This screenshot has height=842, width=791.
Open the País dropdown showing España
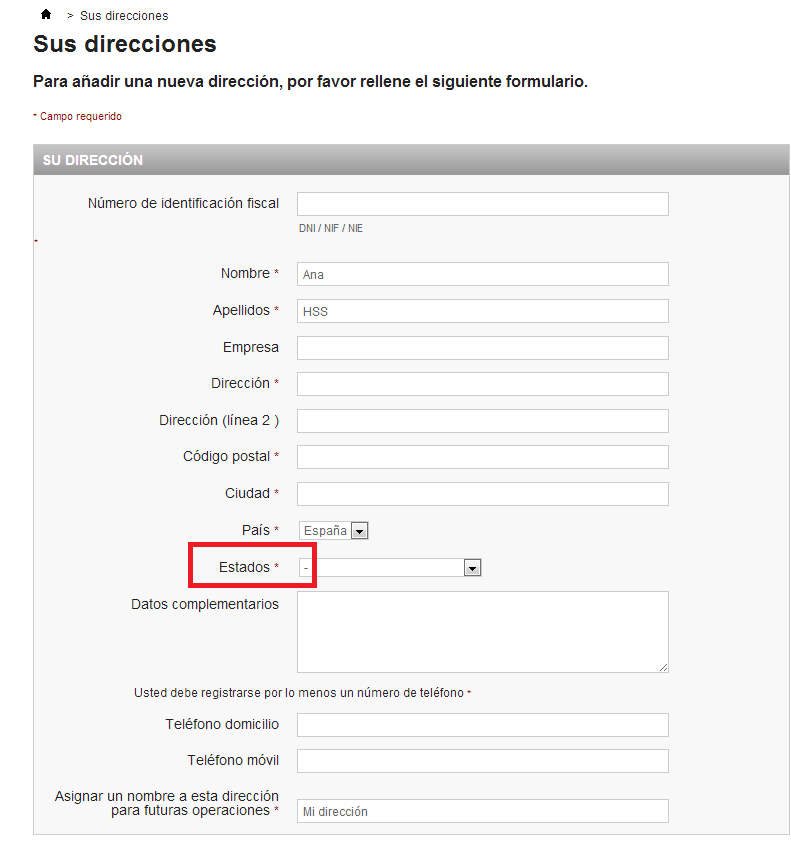click(334, 531)
